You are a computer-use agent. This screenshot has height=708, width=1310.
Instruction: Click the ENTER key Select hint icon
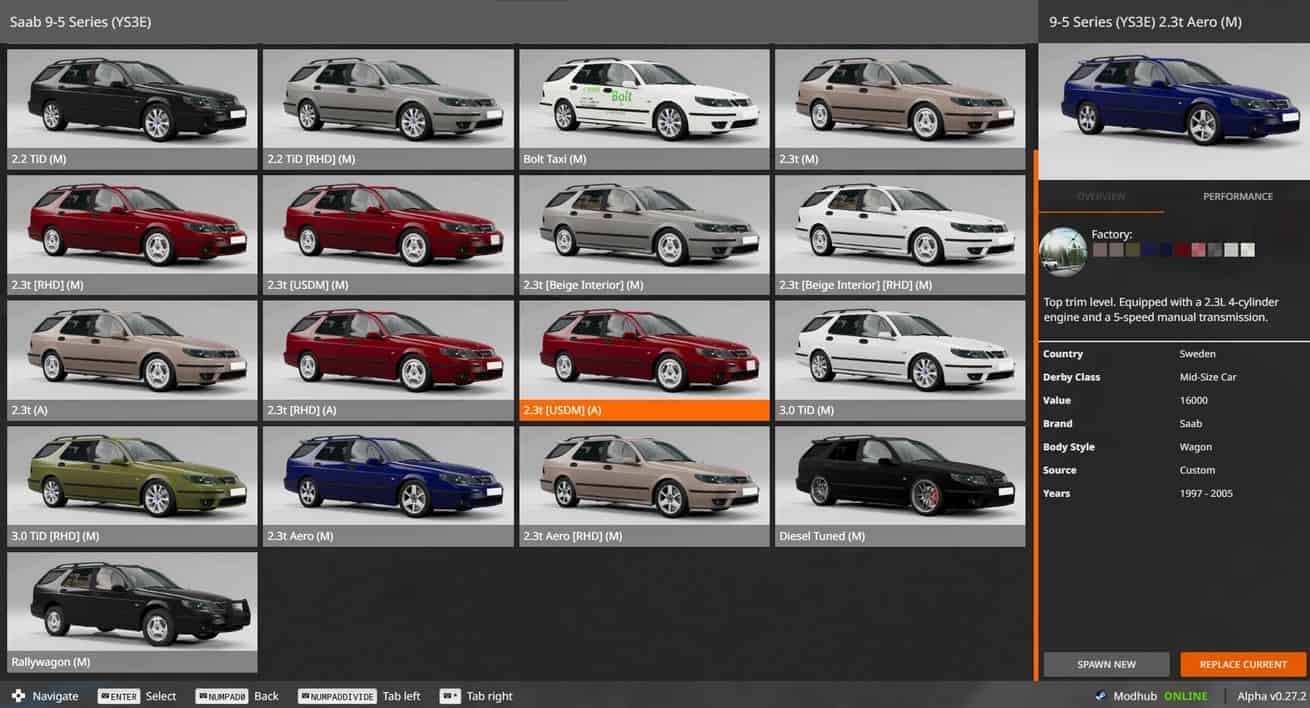(118, 696)
